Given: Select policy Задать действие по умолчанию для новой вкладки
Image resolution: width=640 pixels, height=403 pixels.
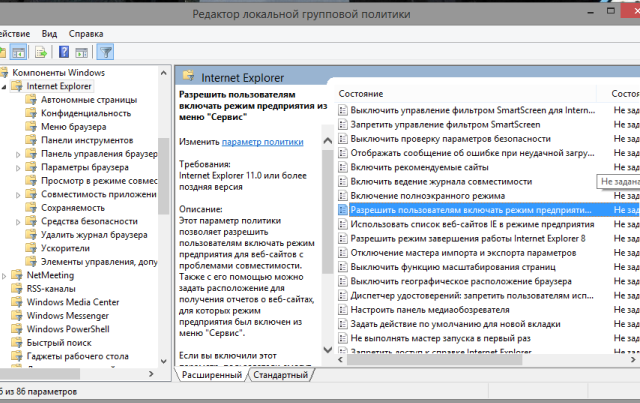Looking at the screenshot, I should pos(456,324).
